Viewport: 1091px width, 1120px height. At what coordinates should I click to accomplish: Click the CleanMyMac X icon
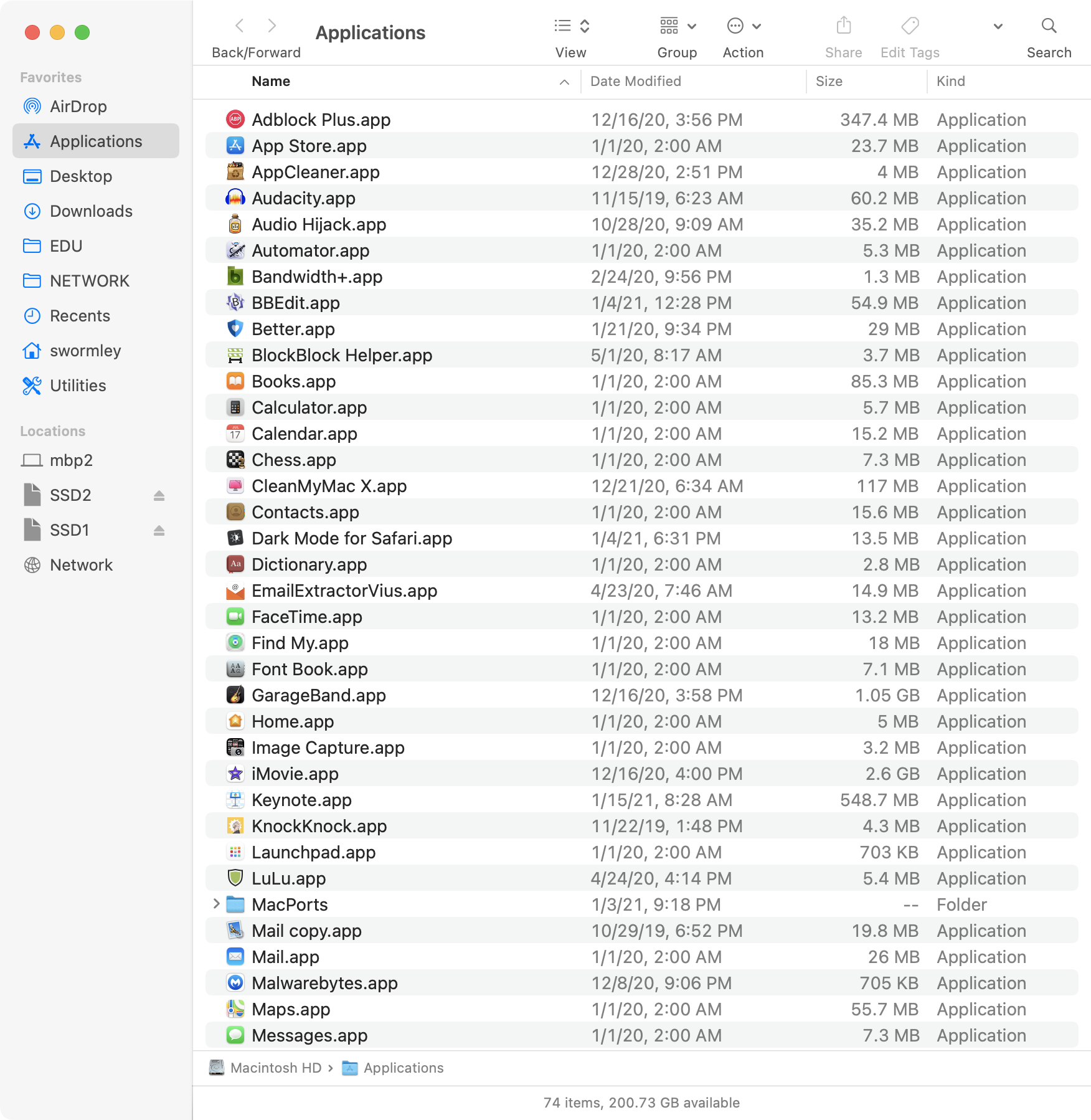(235, 485)
